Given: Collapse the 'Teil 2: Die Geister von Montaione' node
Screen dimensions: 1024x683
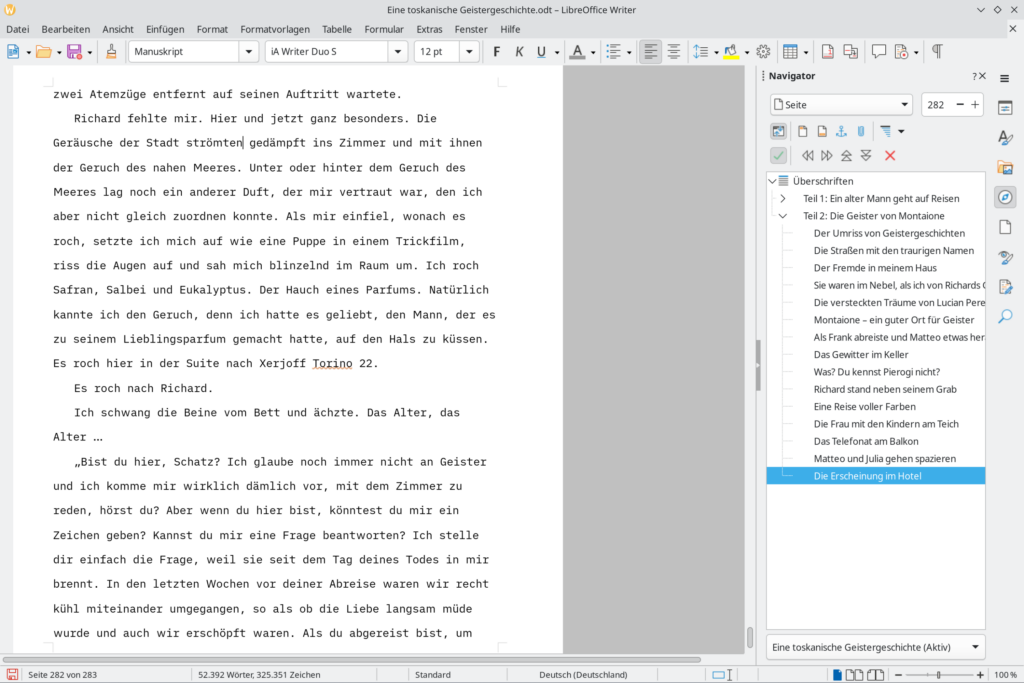Looking at the screenshot, I should 783,216.
